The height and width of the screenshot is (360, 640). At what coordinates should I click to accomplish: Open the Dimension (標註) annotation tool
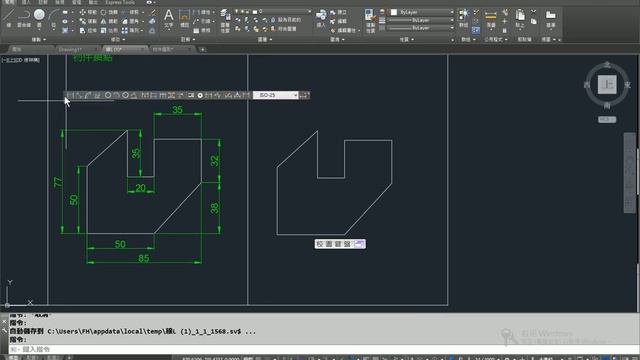[184, 19]
